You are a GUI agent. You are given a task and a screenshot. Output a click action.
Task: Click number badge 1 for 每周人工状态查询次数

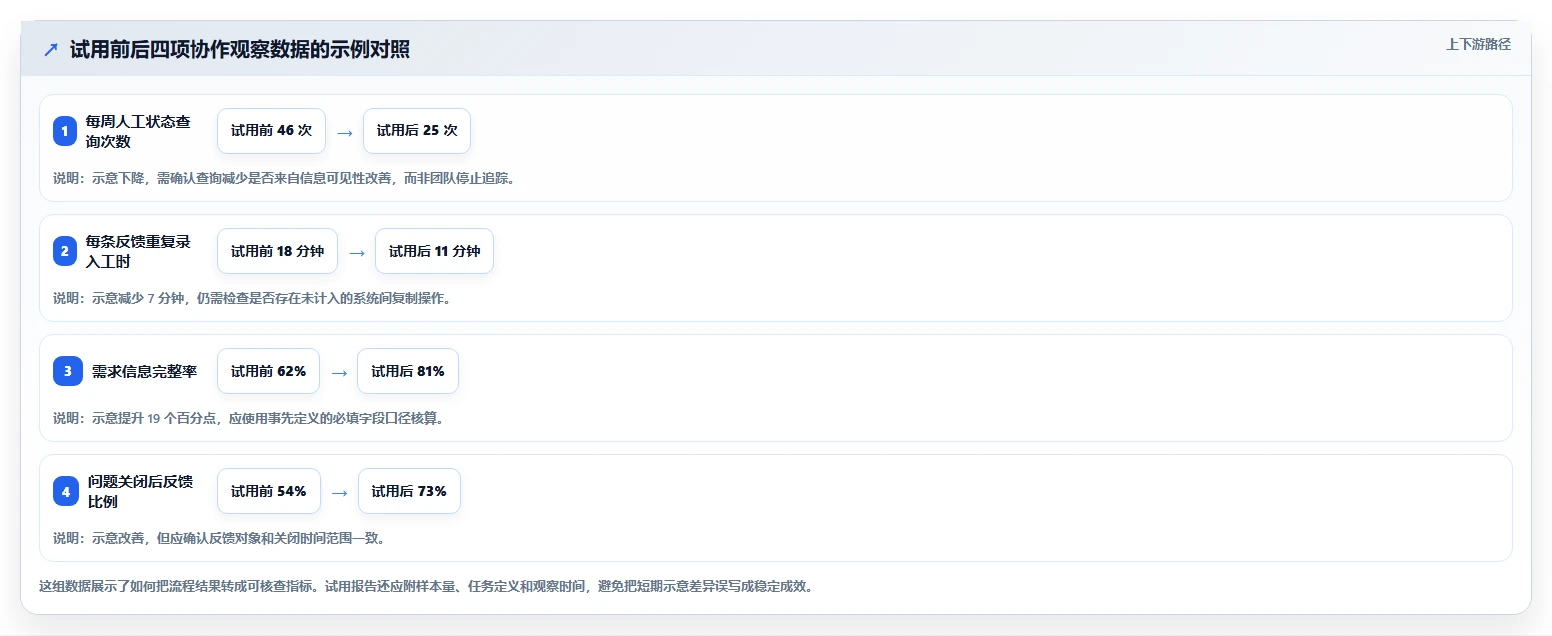pos(65,131)
